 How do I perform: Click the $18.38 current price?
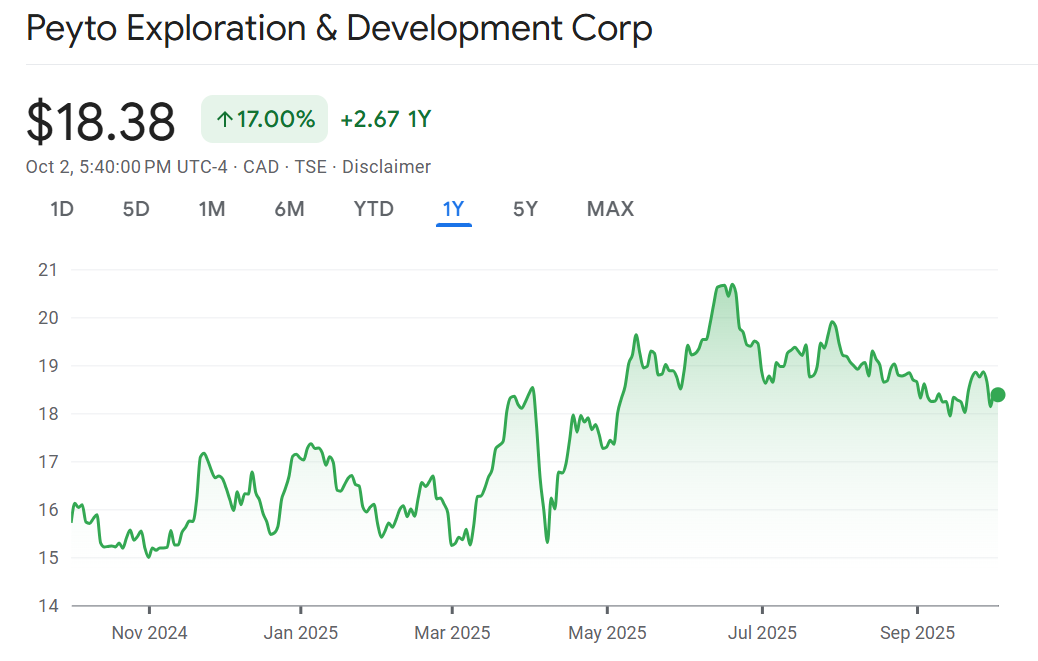tap(101, 121)
